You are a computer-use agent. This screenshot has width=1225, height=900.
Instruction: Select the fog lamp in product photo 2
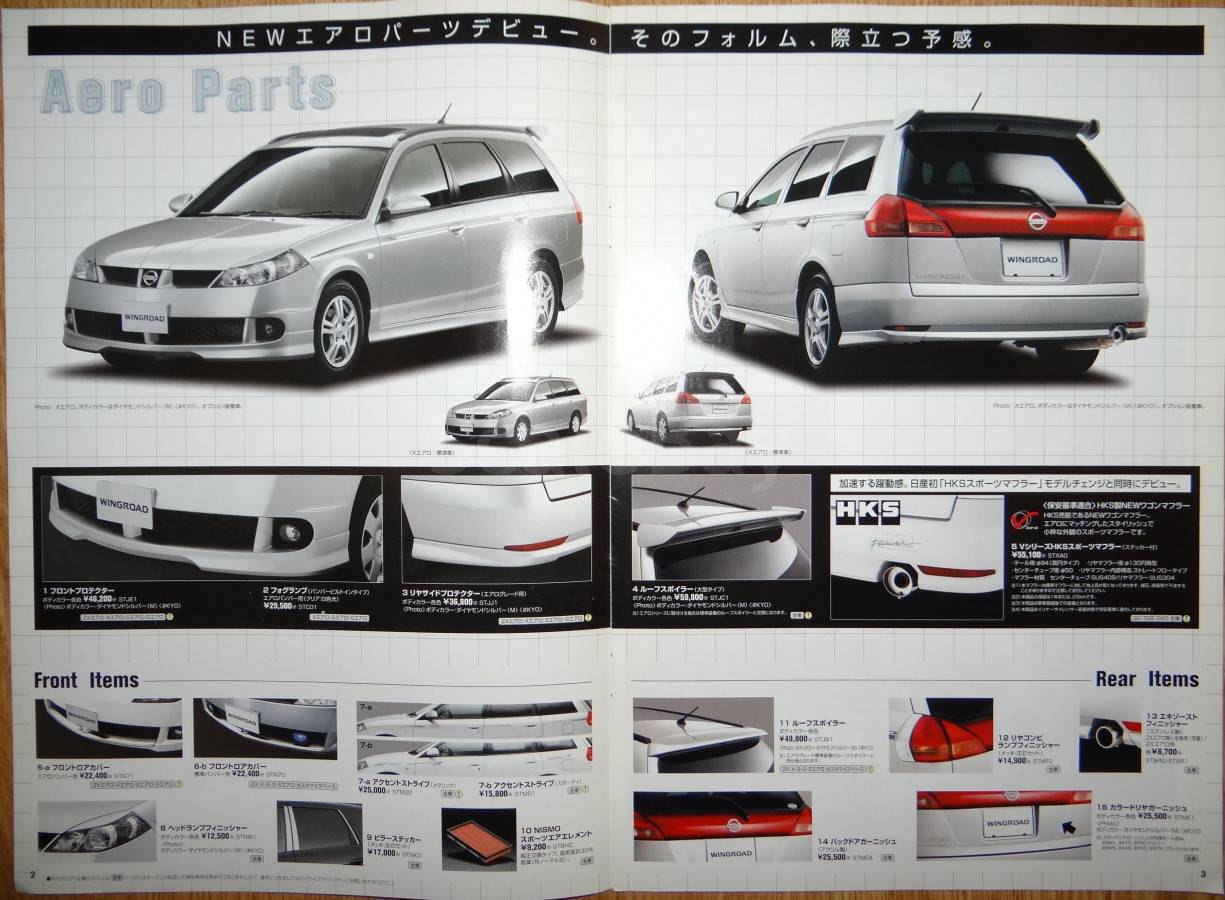coord(291,533)
